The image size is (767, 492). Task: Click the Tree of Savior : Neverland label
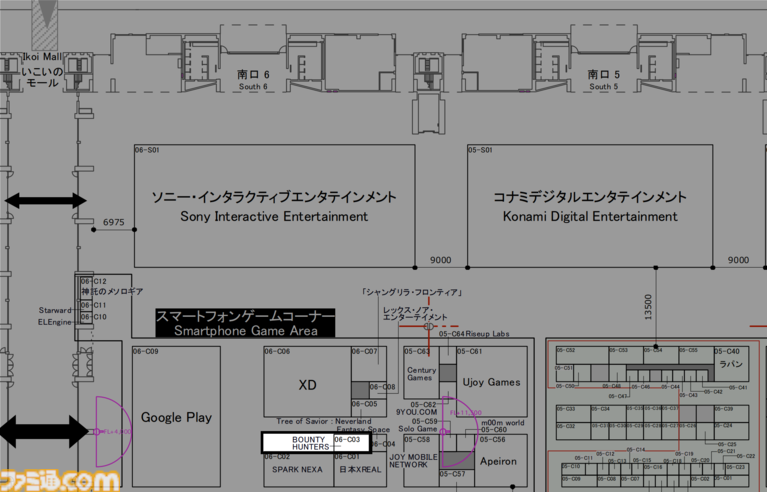324,421
